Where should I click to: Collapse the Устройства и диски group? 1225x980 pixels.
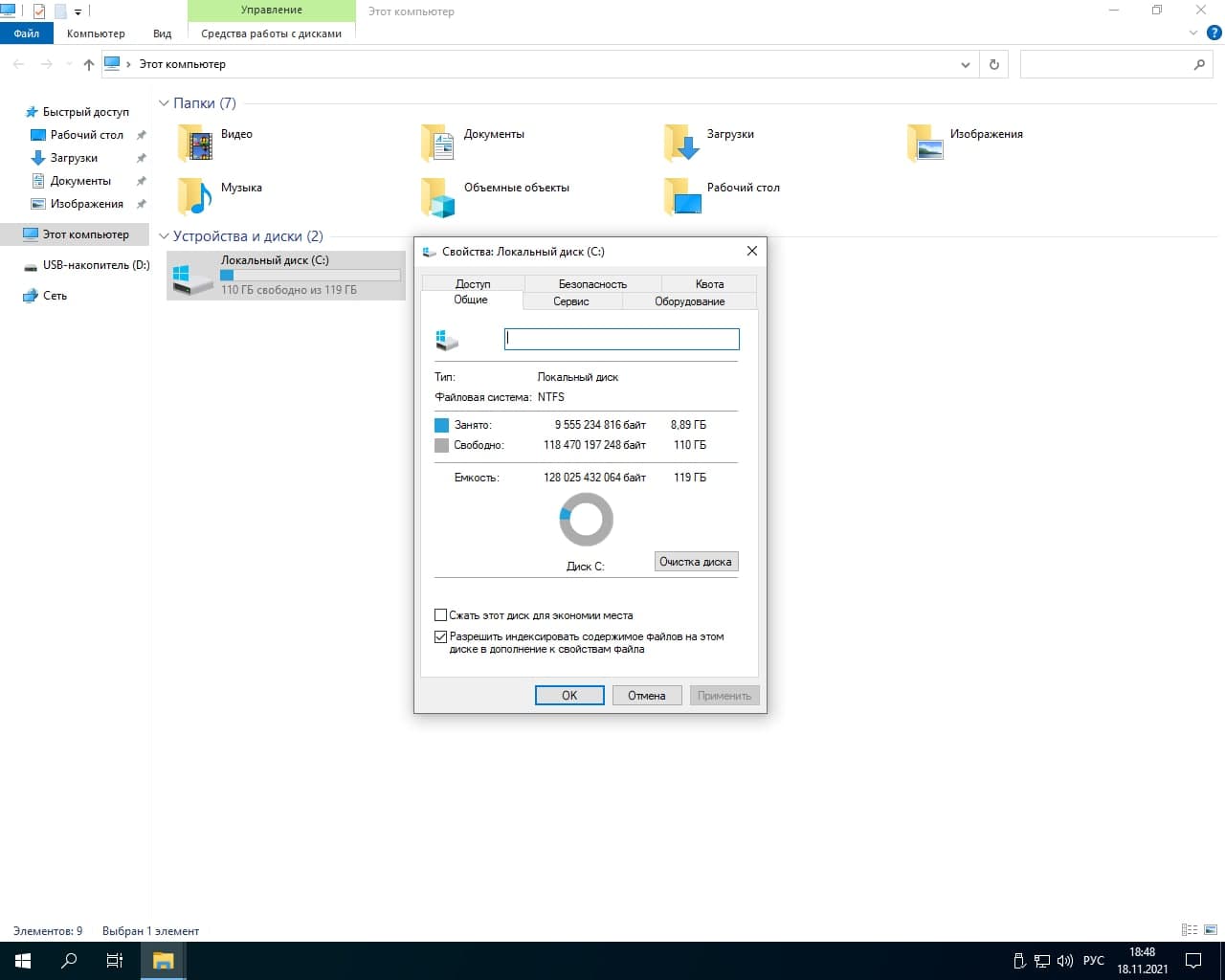[x=164, y=236]
